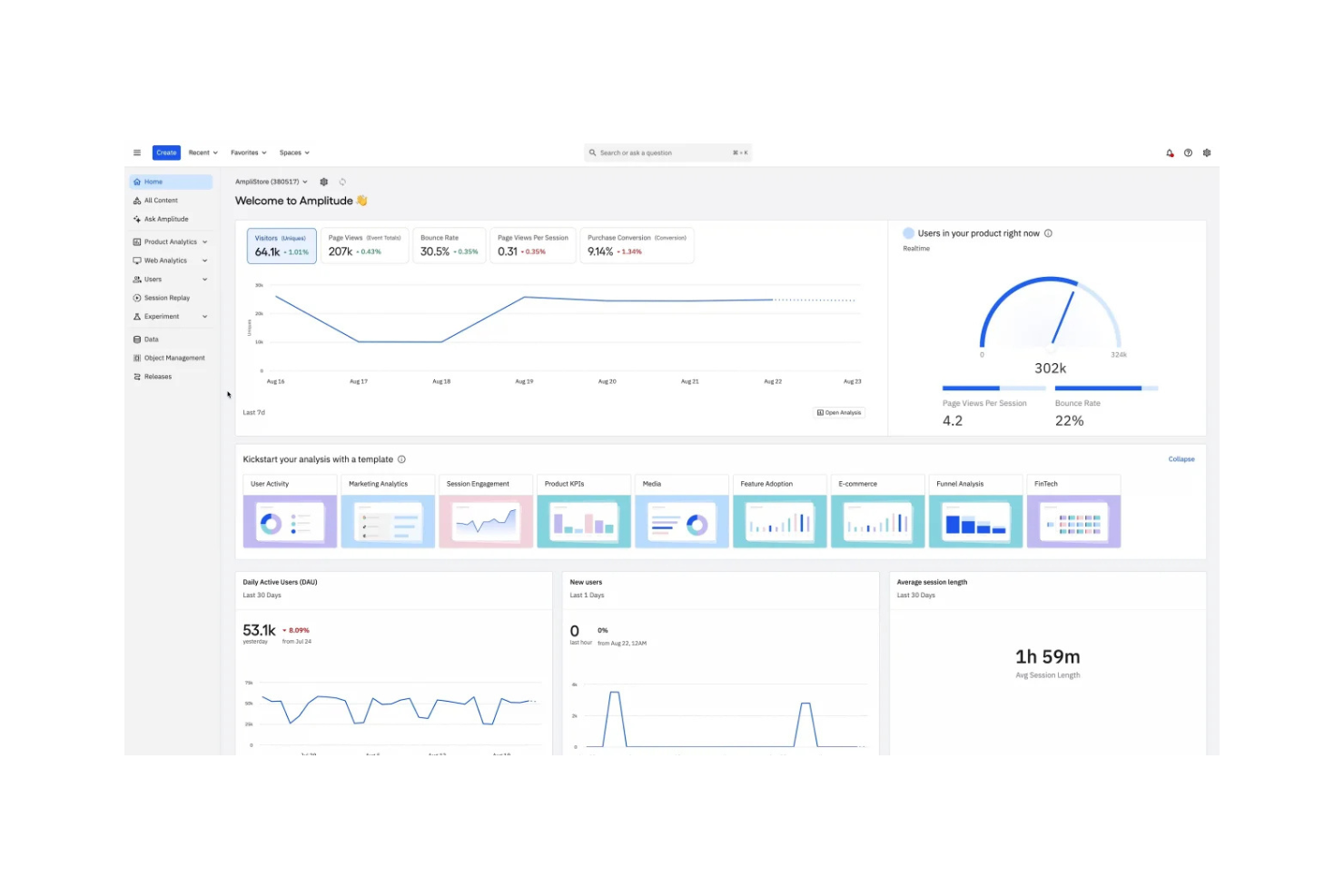The height and width of the screenshot is (896, 1344).
Task: Open the AmpliStore (380517) project selector
Action: pos(272,182)
